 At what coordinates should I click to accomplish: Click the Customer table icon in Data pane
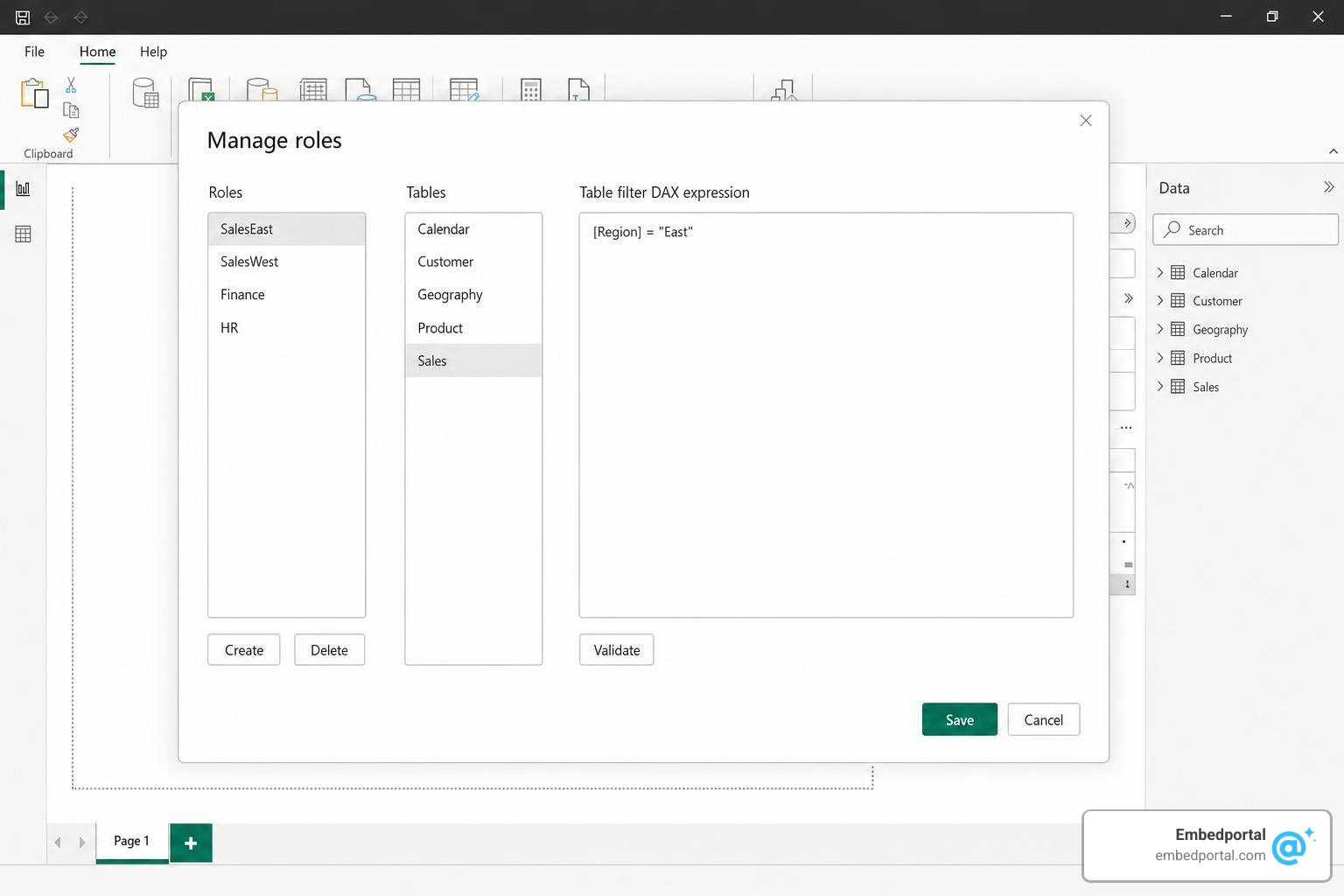pos(1178,301)
